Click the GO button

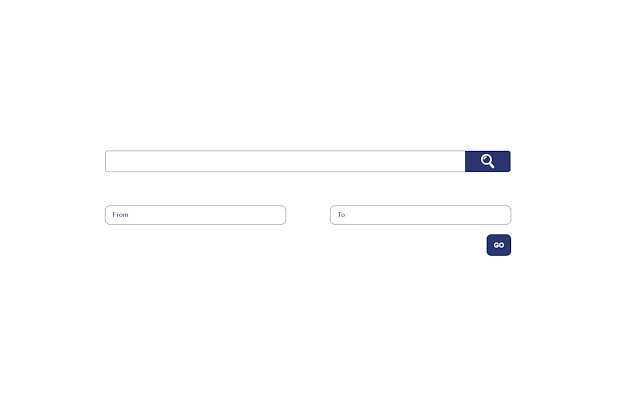498,245
